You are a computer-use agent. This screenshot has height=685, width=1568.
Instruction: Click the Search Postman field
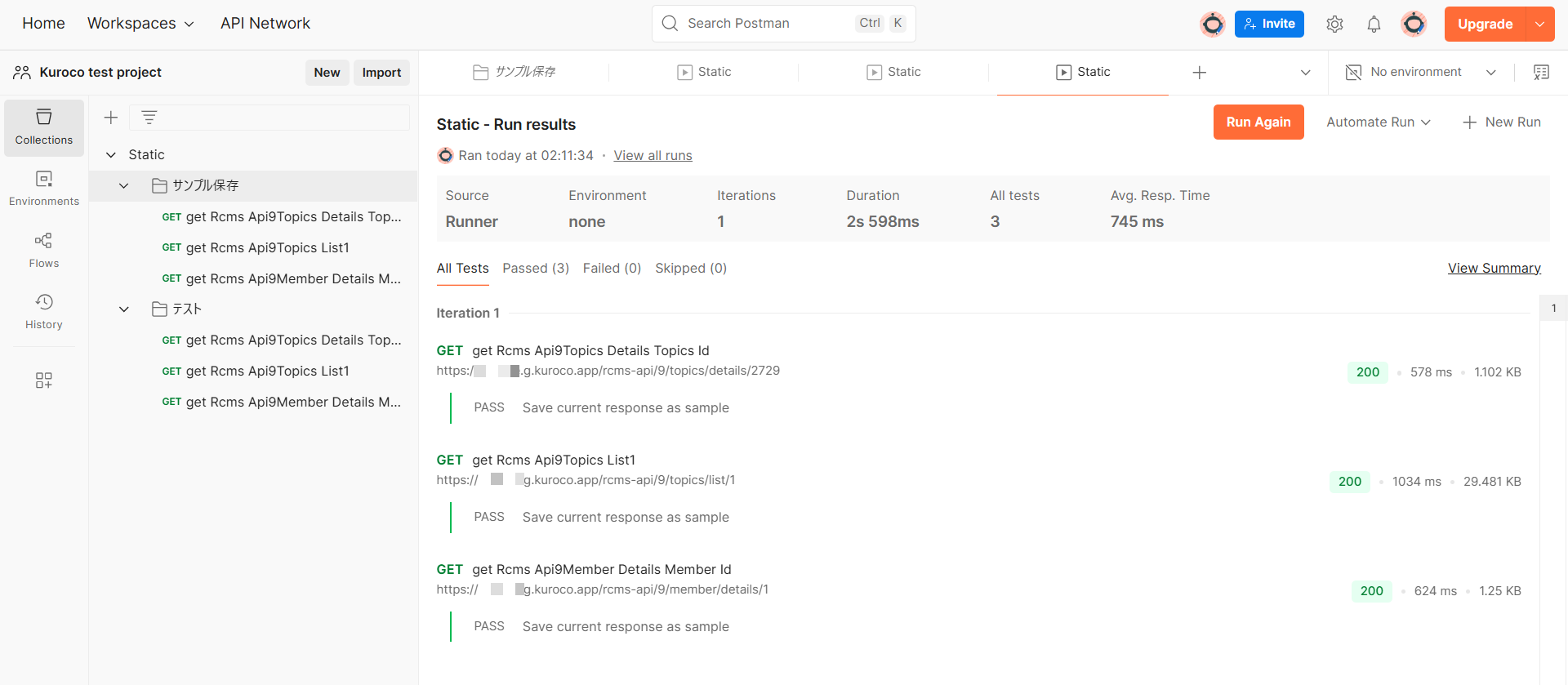(768, 24)
